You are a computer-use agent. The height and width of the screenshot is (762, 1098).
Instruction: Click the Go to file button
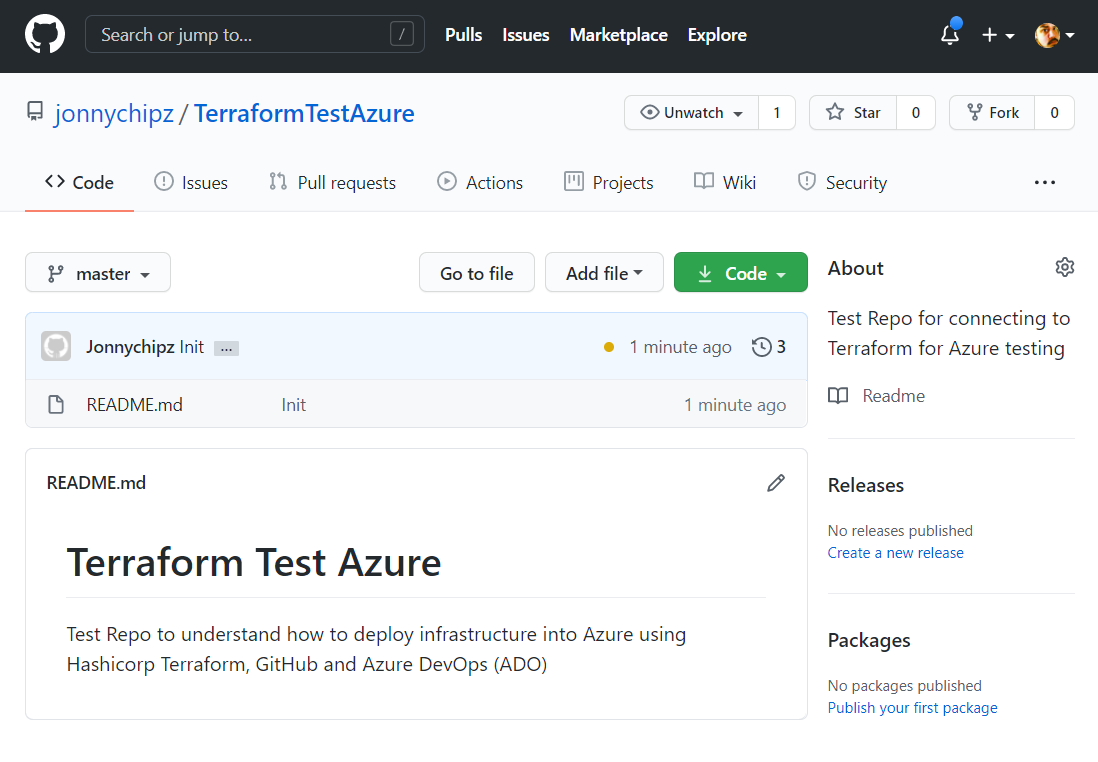pyautogui.click(x=476, y=273)
